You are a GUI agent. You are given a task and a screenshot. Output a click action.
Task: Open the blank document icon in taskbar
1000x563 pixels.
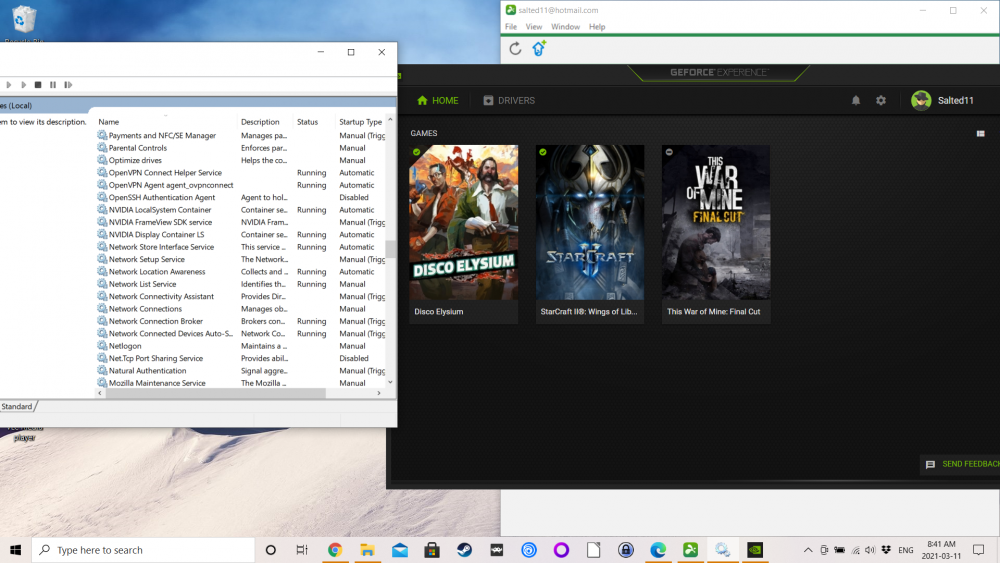pyautogui.click(x=594, y=550)
